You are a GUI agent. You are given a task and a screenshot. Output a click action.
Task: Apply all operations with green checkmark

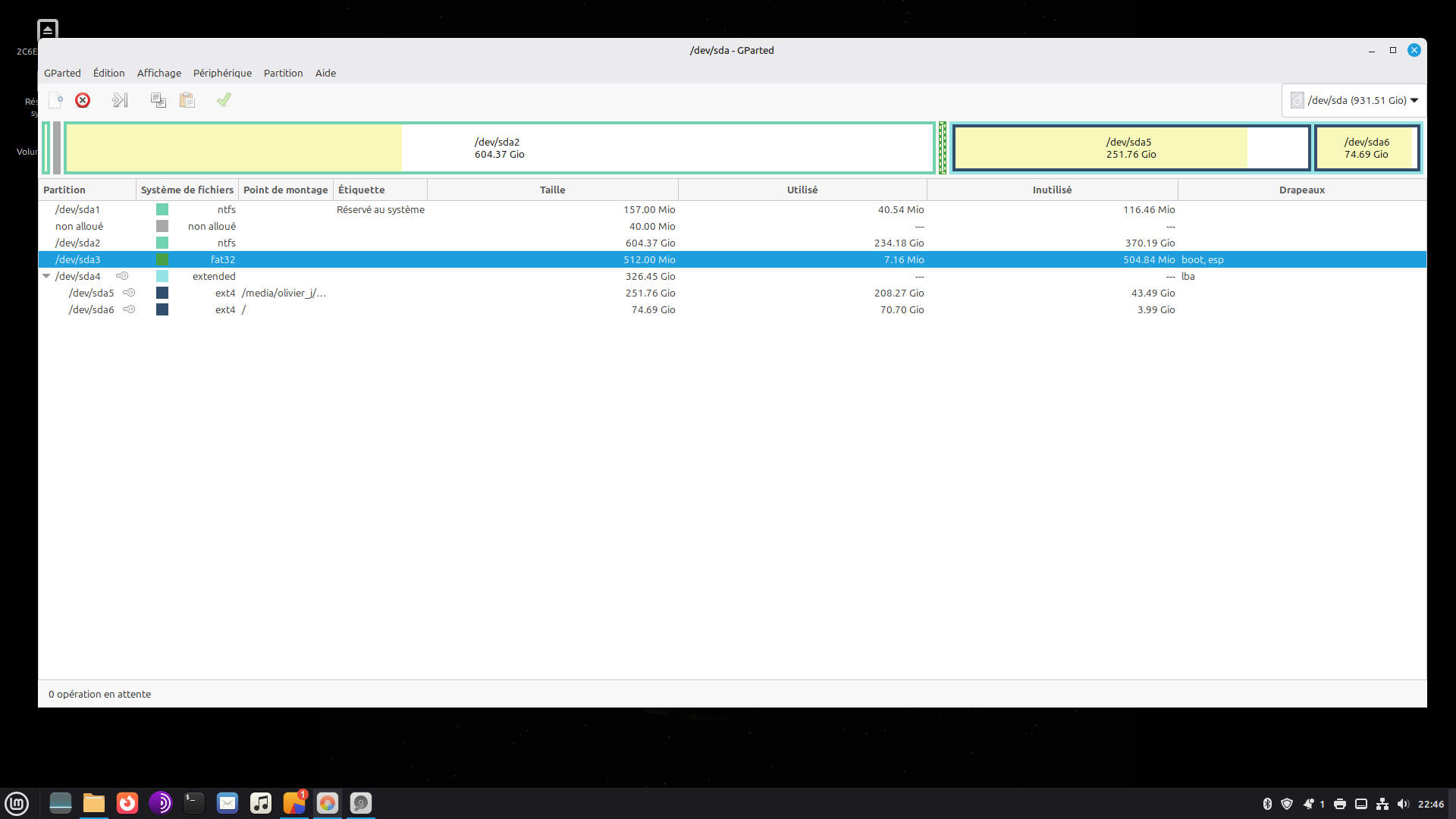coord(224,100)
